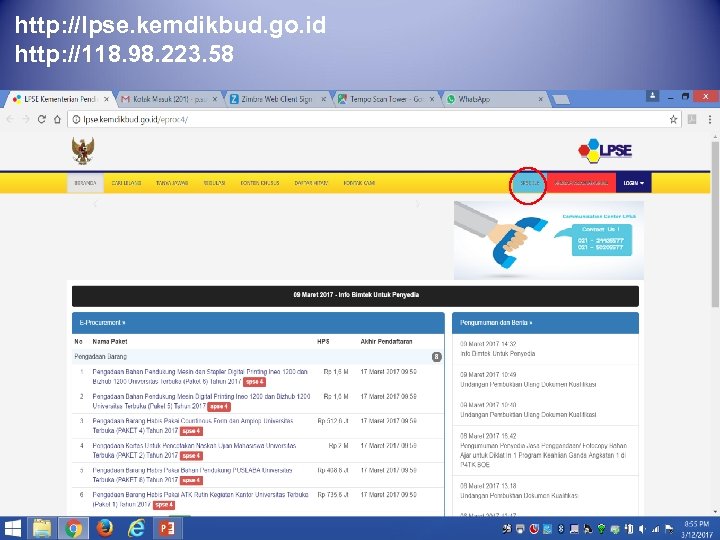Open the REGULASI menu item

[x=214, y=183]
